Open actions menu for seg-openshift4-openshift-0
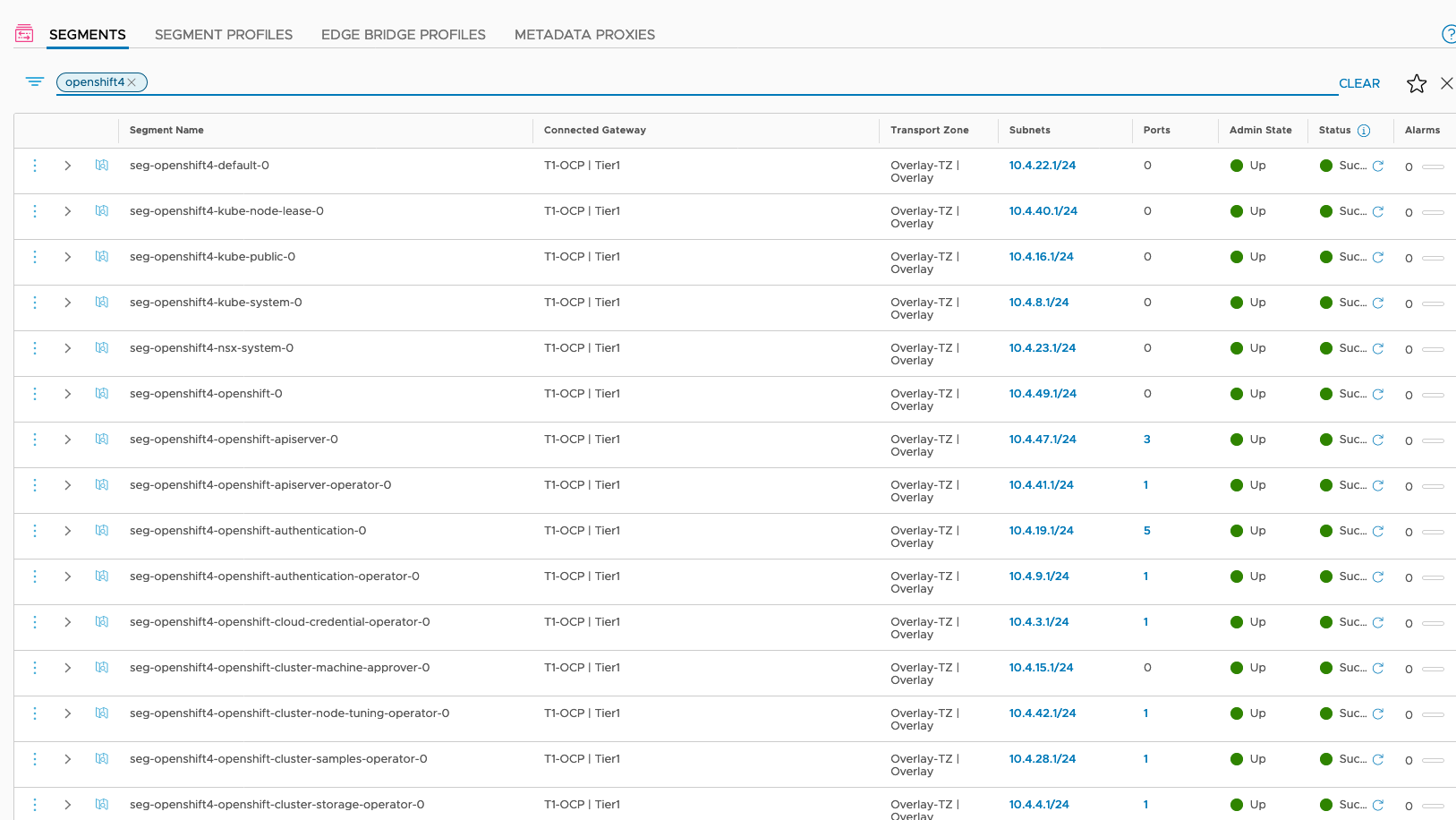This screenshot has width=1456, height=820. pyautogui.click(x=35, y=394)
